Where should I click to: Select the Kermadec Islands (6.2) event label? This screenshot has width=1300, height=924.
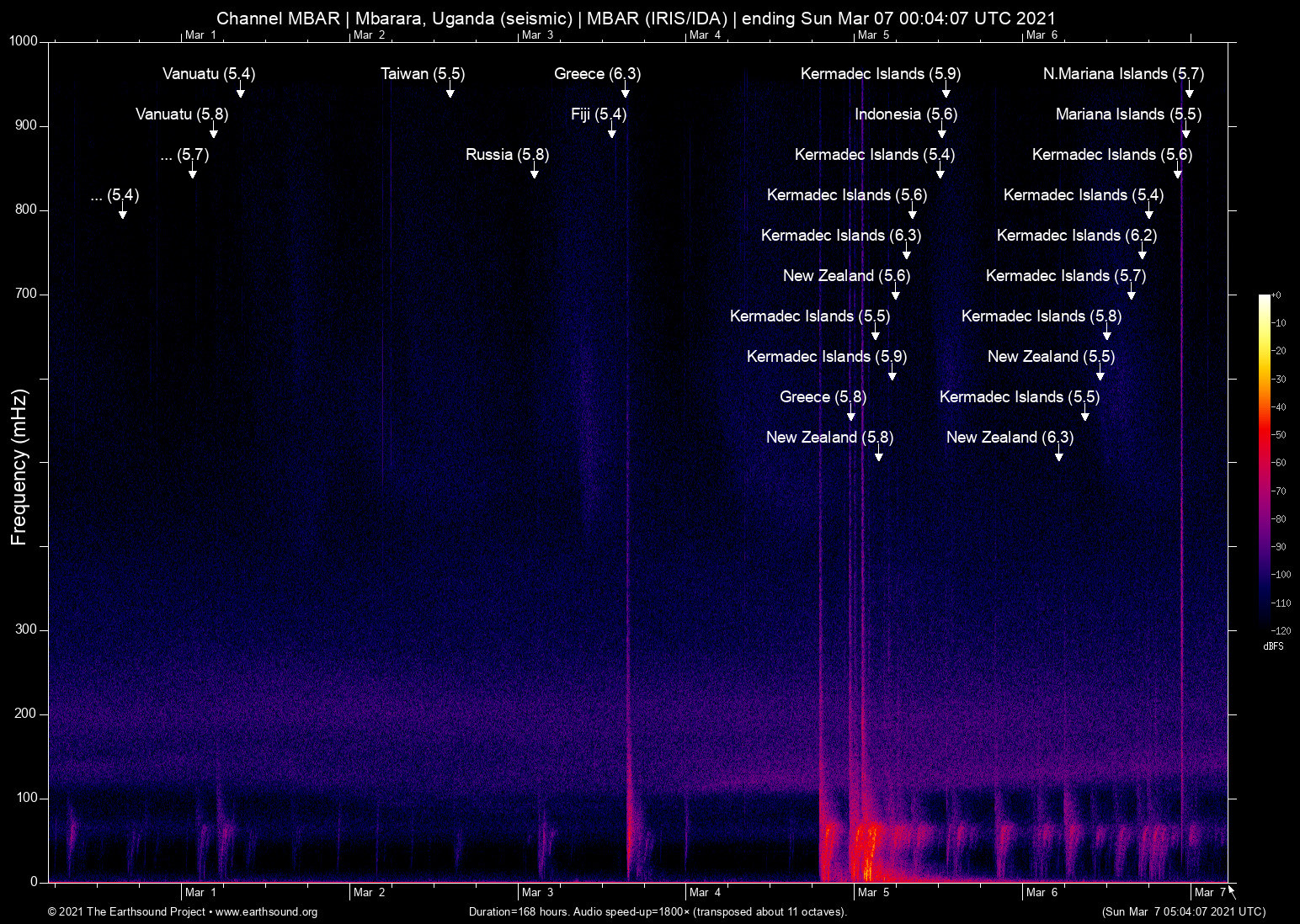pyautogui.click(x=1076, y=236)
